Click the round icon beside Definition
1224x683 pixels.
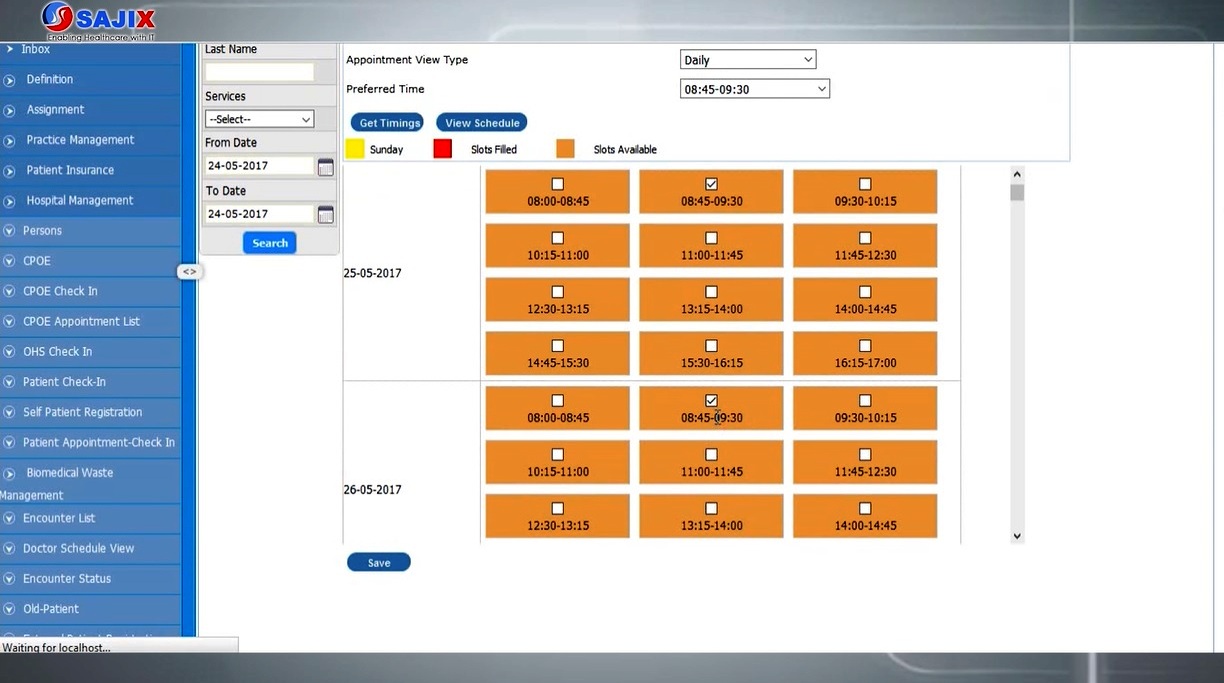[x=9, y=80]
